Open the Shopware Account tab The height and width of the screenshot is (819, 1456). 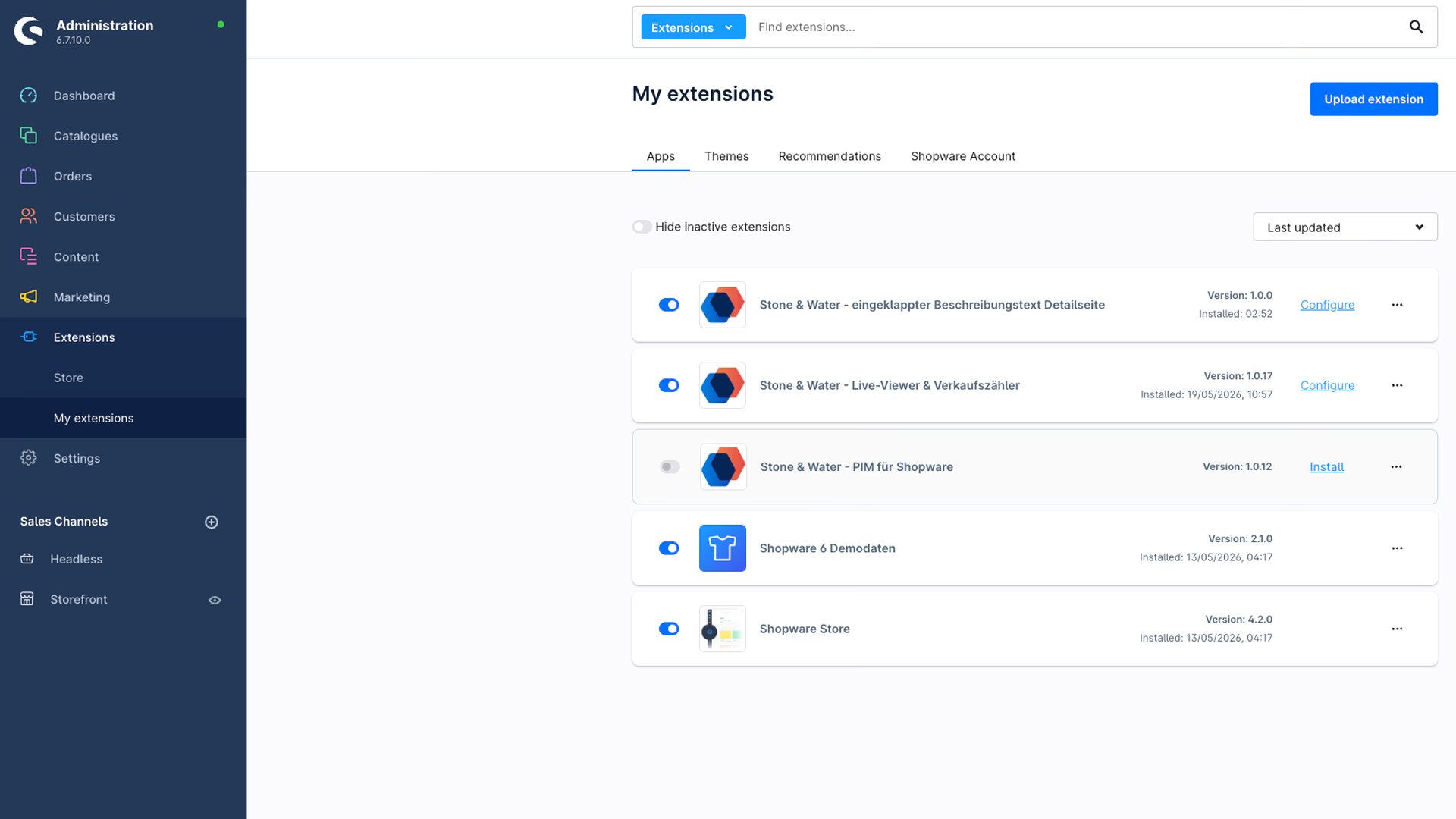coord(963,156)
